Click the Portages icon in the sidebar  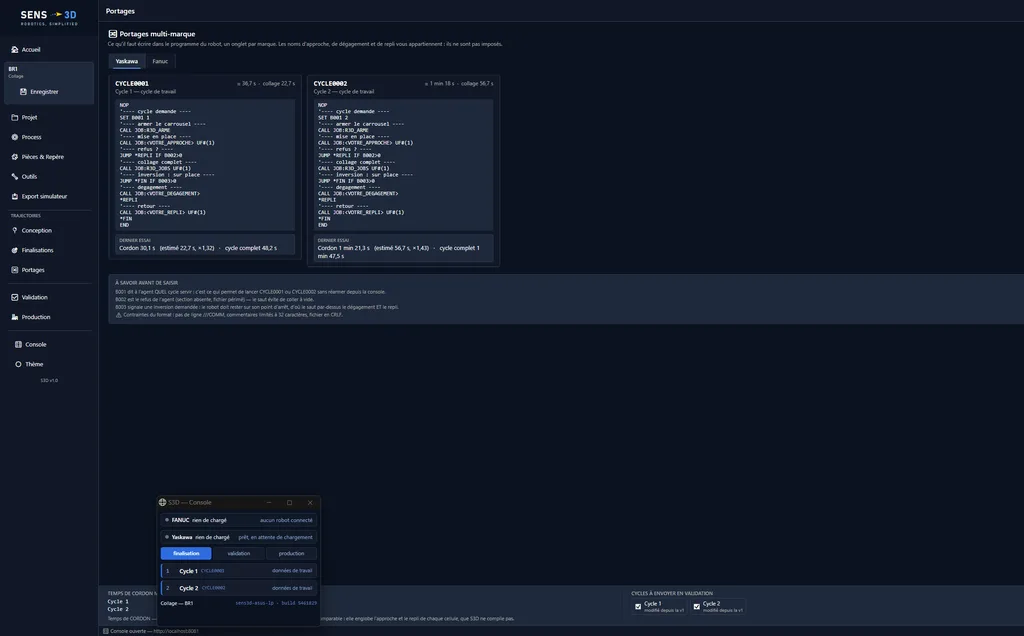tap(14, 270)
